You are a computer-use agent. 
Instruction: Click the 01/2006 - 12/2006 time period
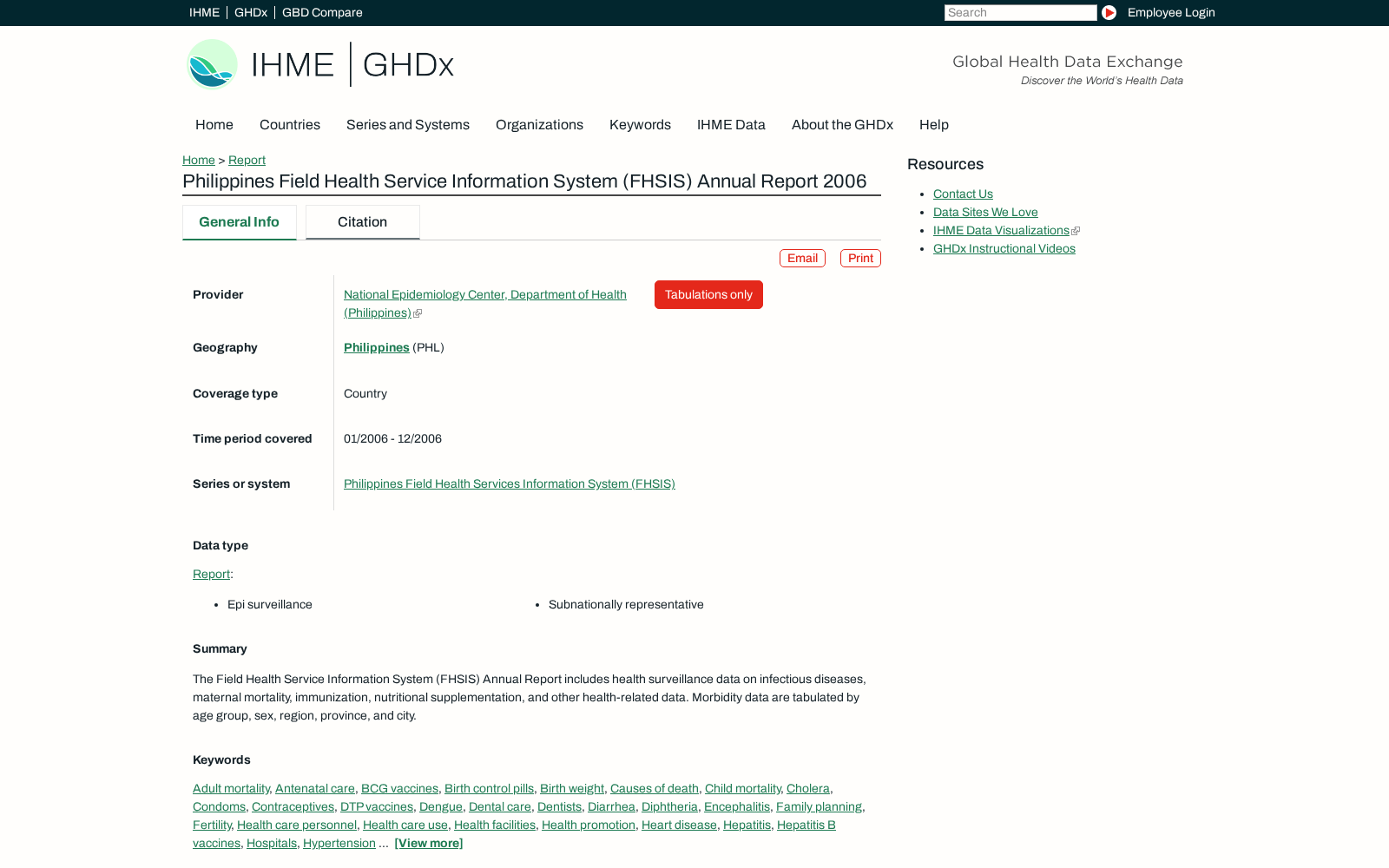pyautogui.click(x=392, y=438)
